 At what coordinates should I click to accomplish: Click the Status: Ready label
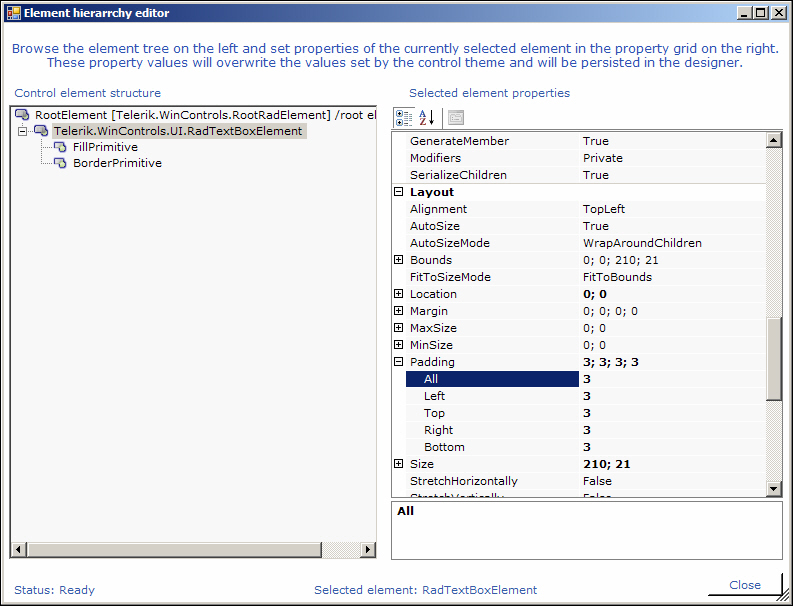coord(55,590)
